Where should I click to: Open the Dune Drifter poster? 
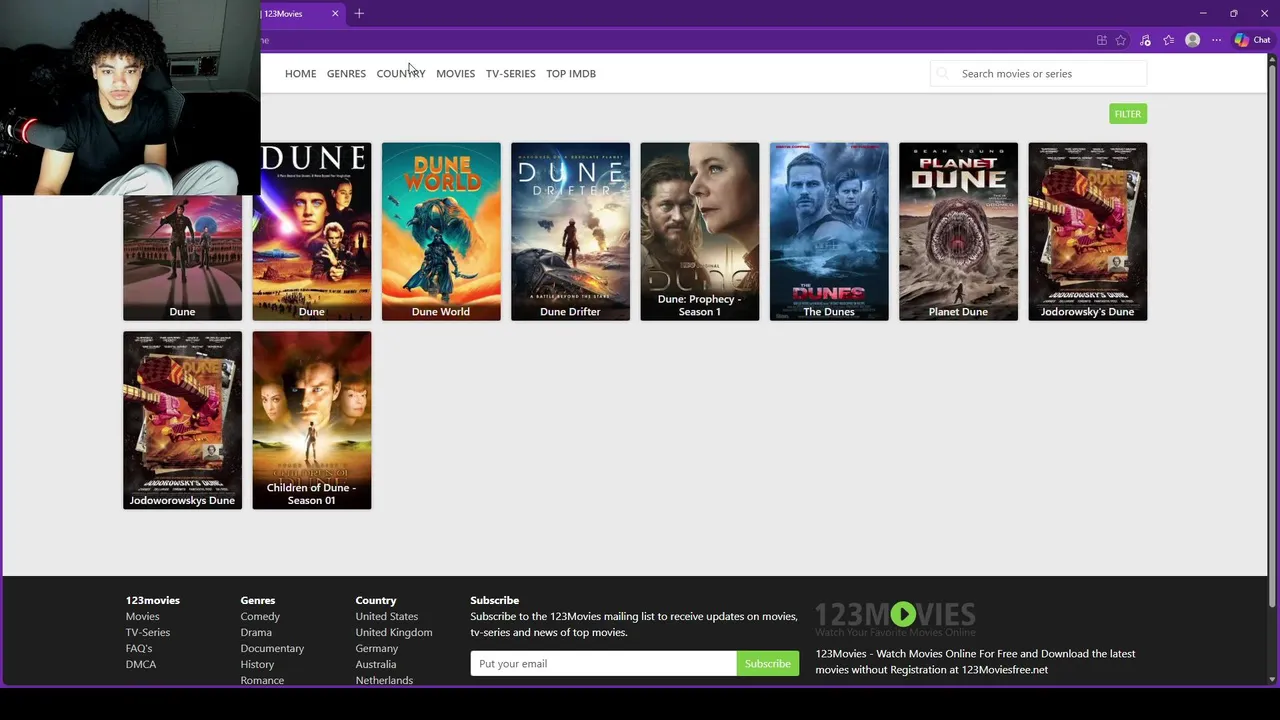pyautogui.click(x=570, y=231)
